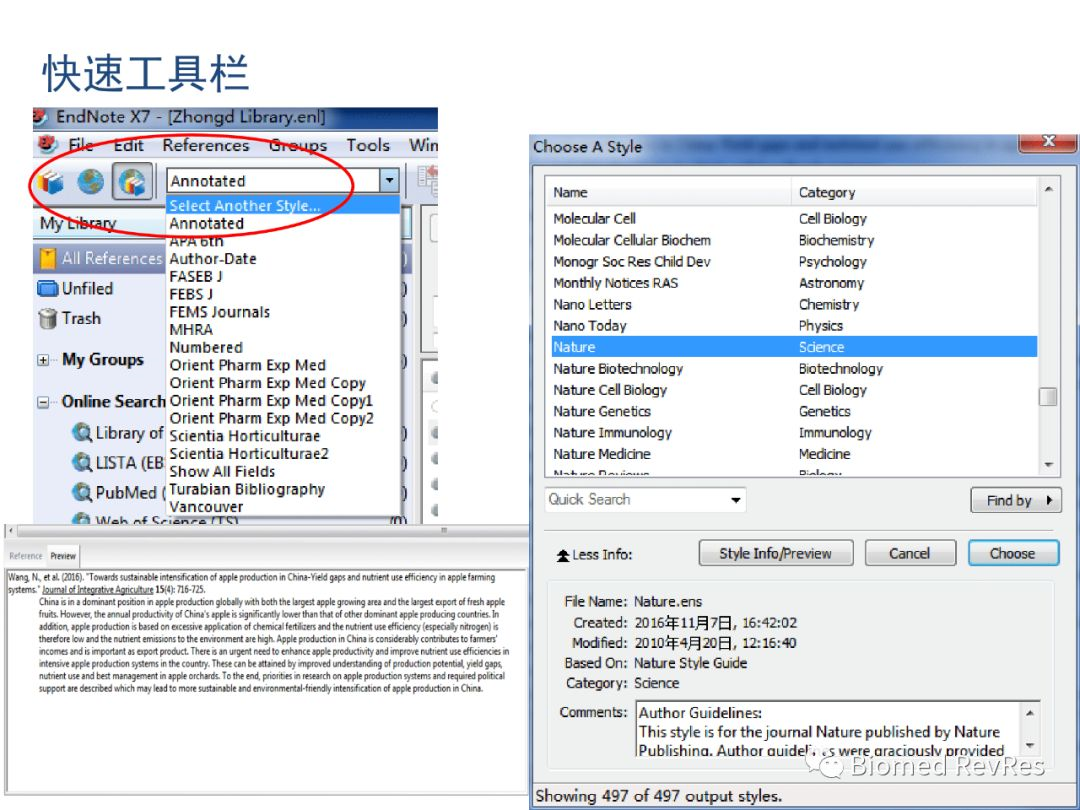Click the Trash can icon
The height and width of the screenshot is (810, 1080).
(x=48, y=318)
